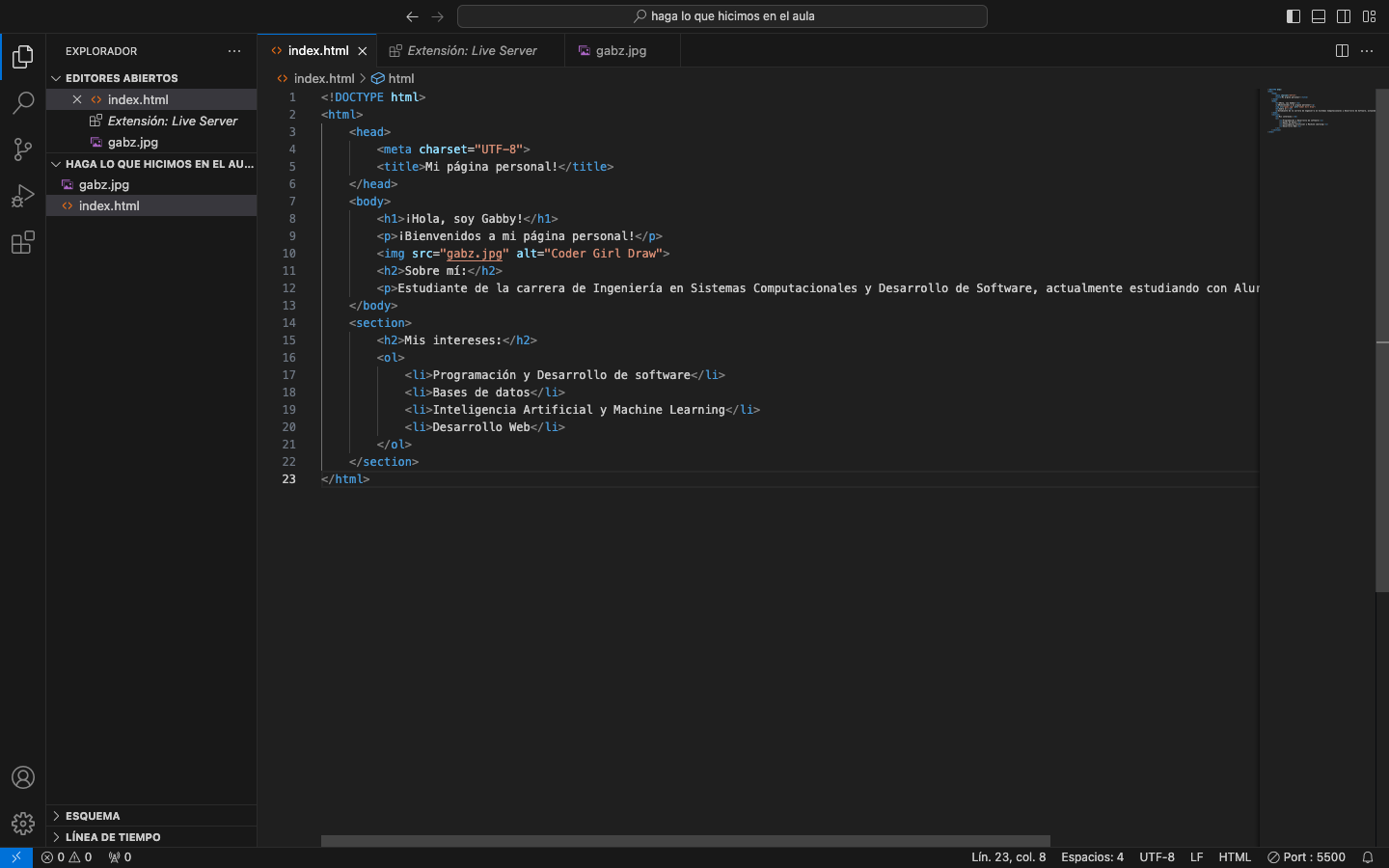Open the customize layout icon
The image size is (1389, 868).
1369,16
